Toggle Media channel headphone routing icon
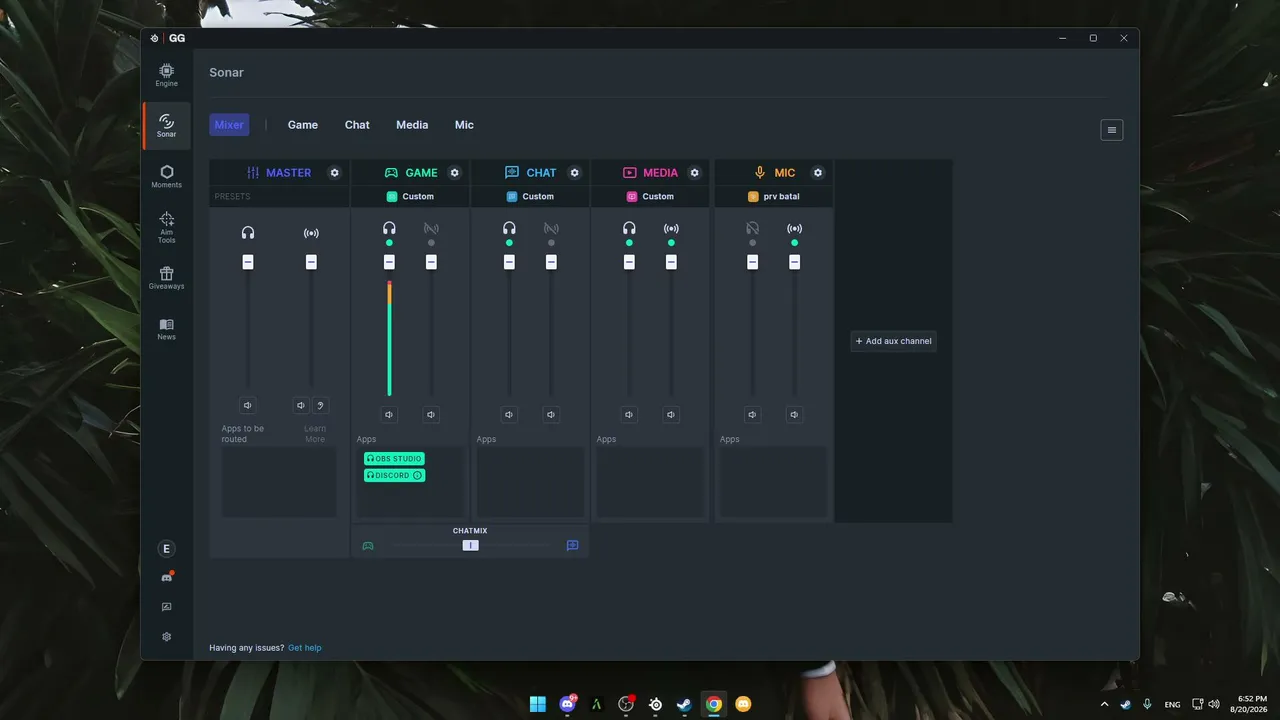Screen dimensions: 1280x720 point(629,229)
